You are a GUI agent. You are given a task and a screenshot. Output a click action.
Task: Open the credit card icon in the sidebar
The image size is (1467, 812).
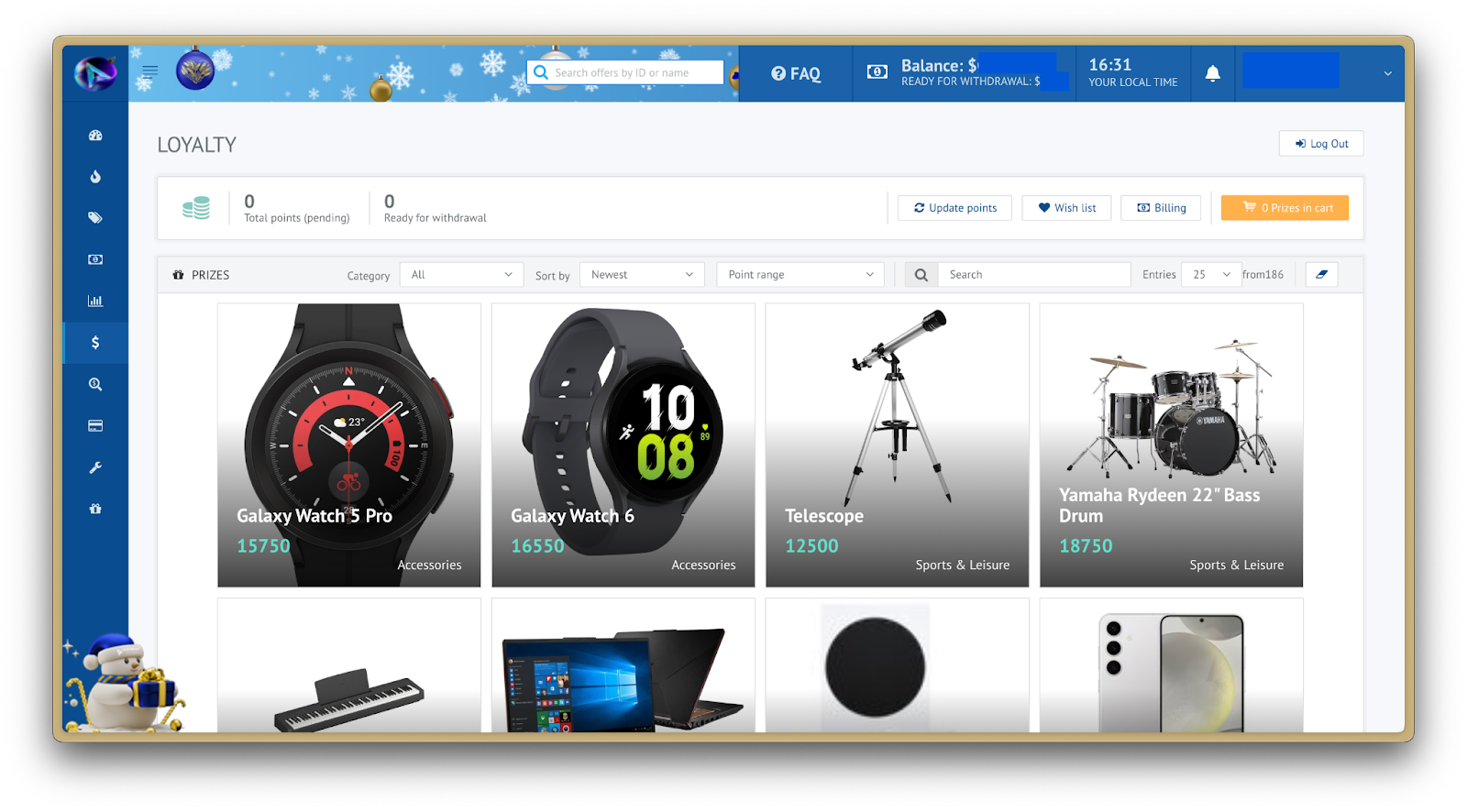click(95, 425)
